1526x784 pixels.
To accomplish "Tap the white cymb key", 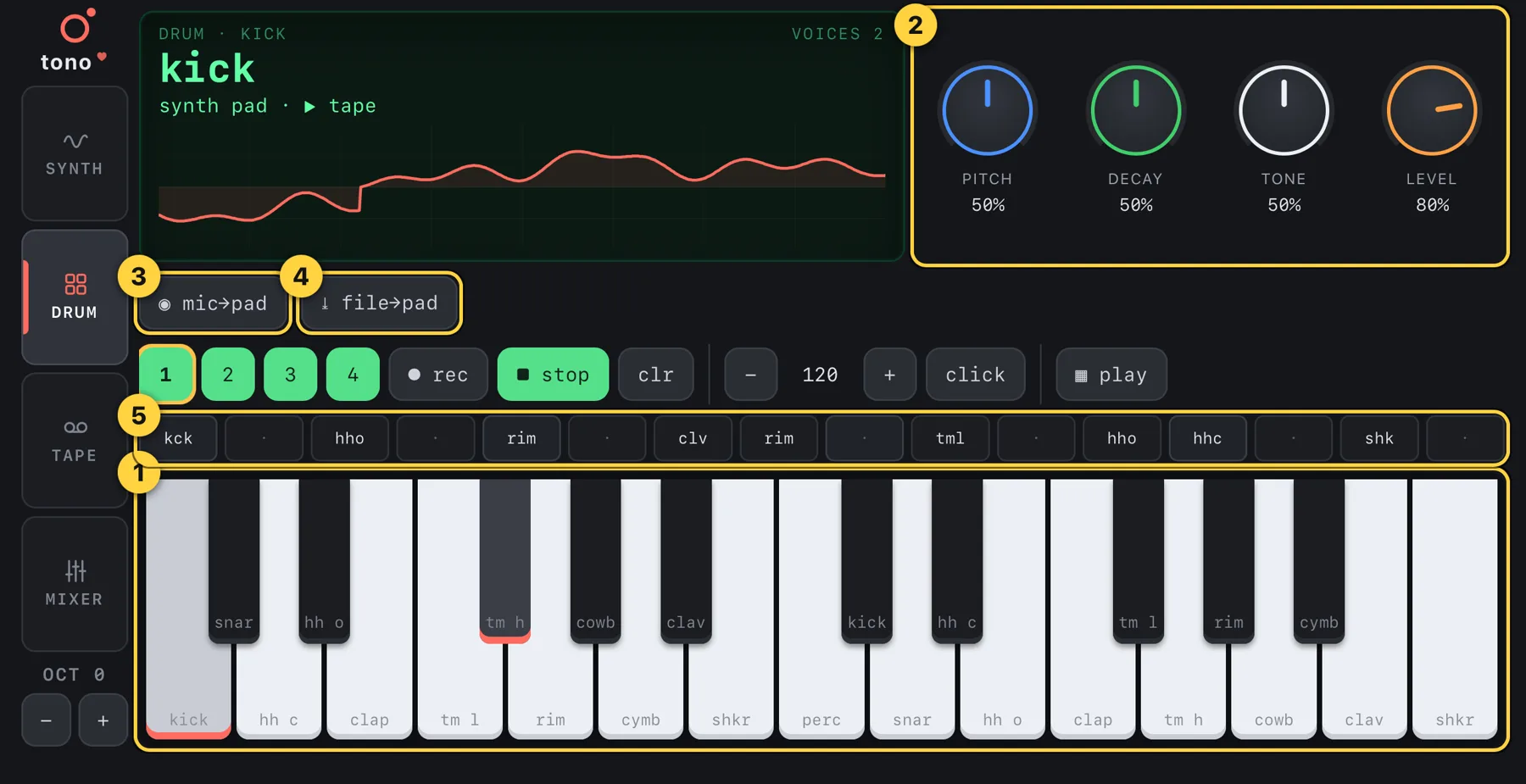I will point(641,687).
